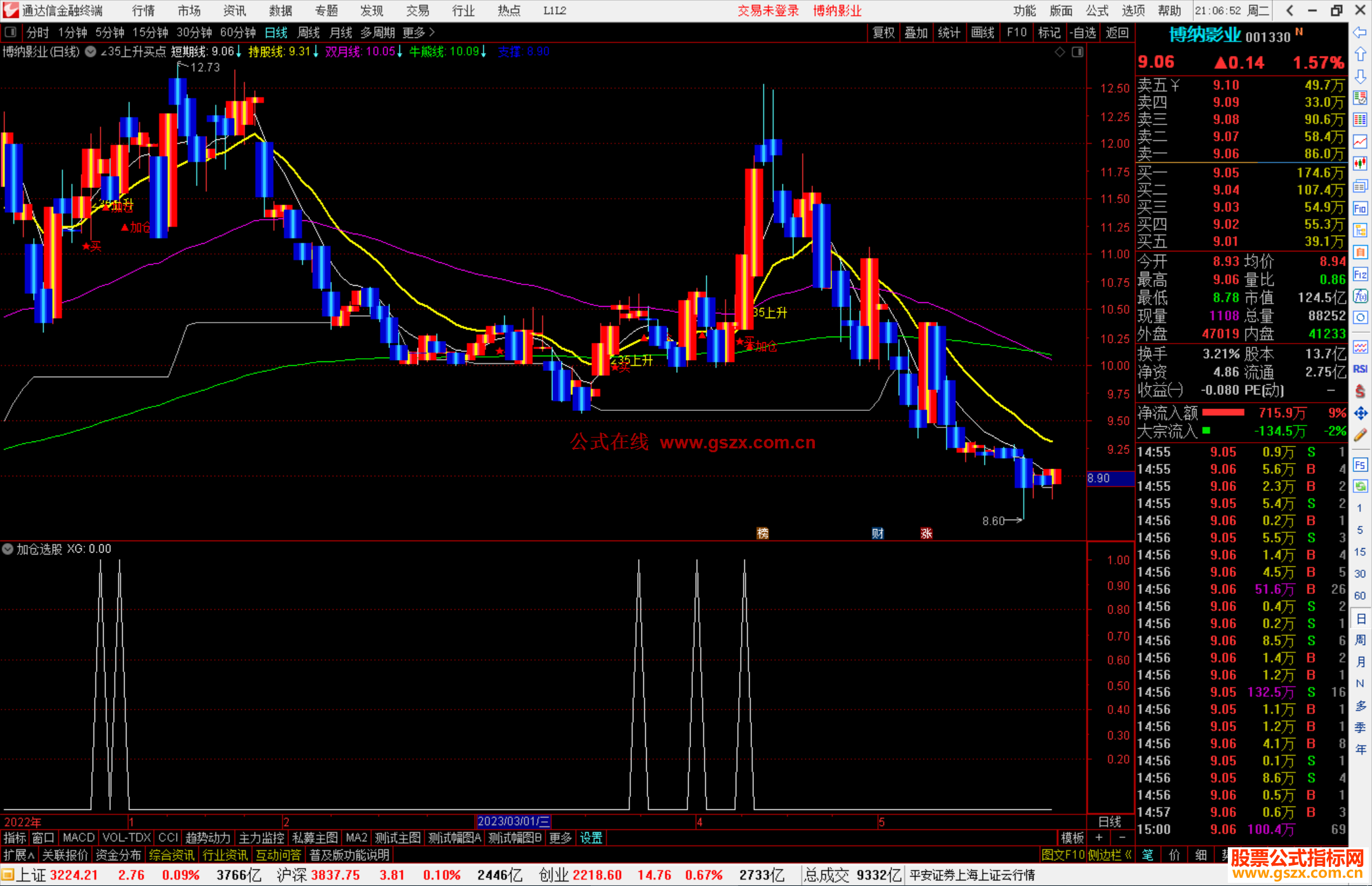
Task: Open the 行情 menu
Action: tap(143, 11)
